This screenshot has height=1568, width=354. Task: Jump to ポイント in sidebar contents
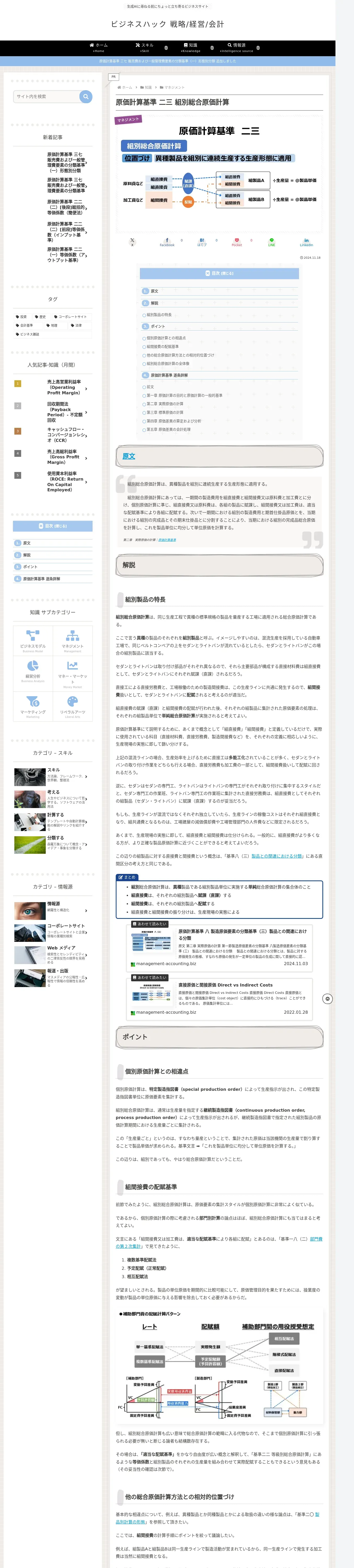tap(30, 567)
